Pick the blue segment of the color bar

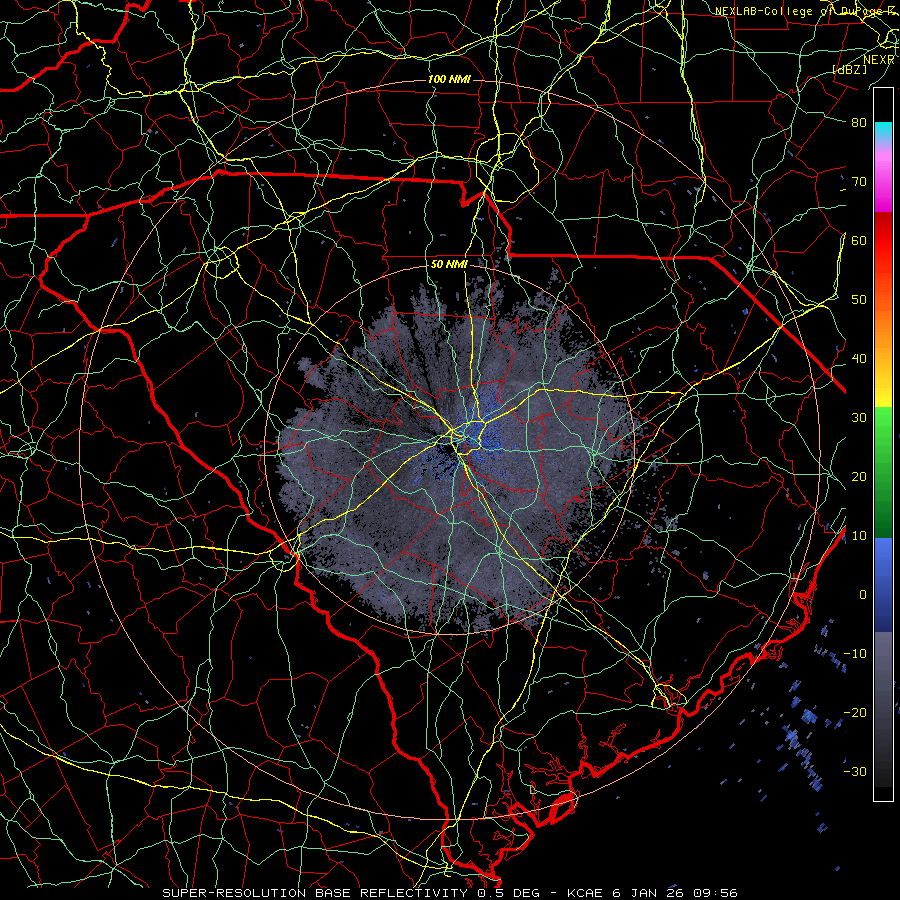[x=883, y=585]
